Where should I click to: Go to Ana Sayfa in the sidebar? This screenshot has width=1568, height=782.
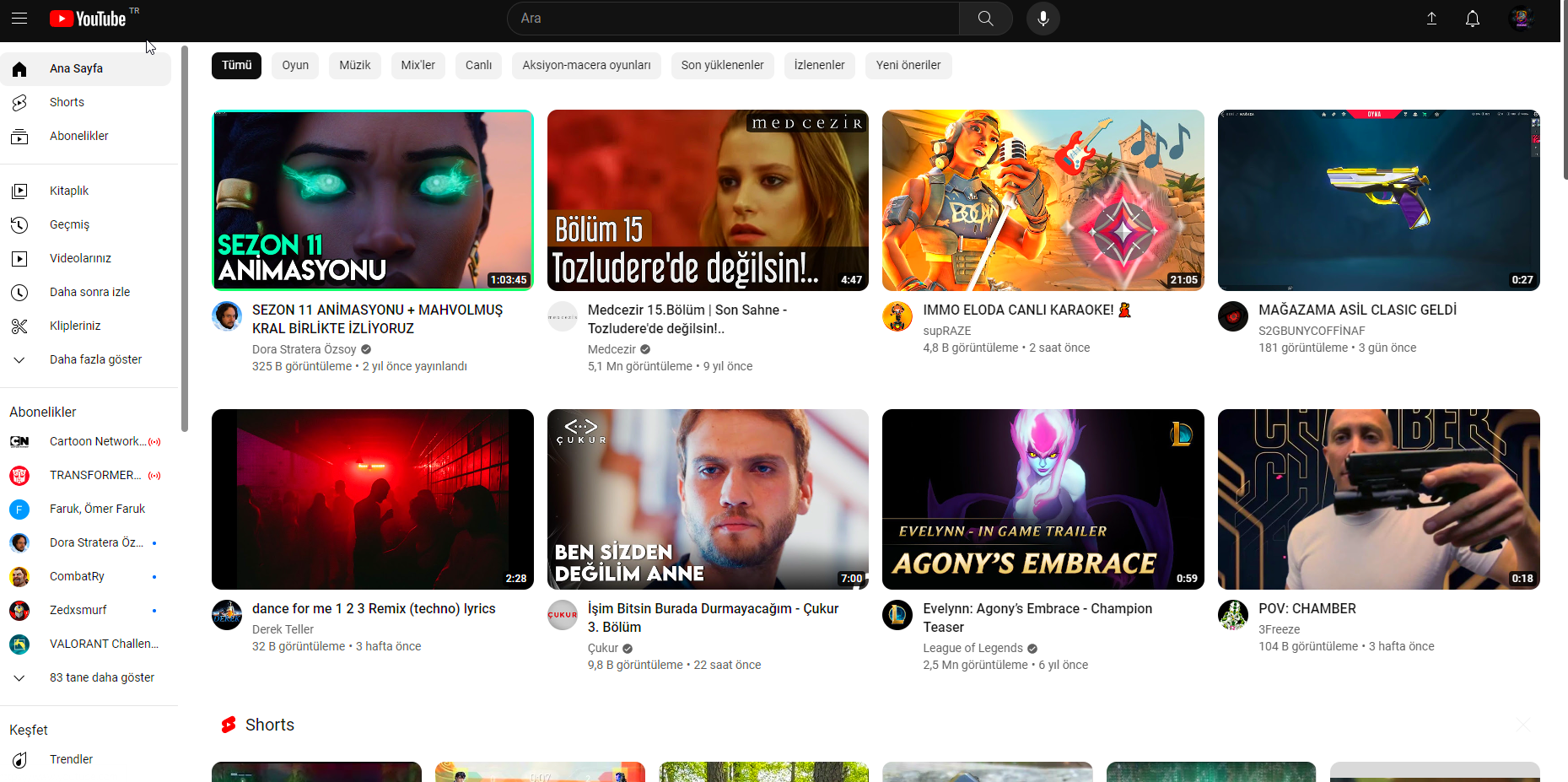[x=86, y=68]
